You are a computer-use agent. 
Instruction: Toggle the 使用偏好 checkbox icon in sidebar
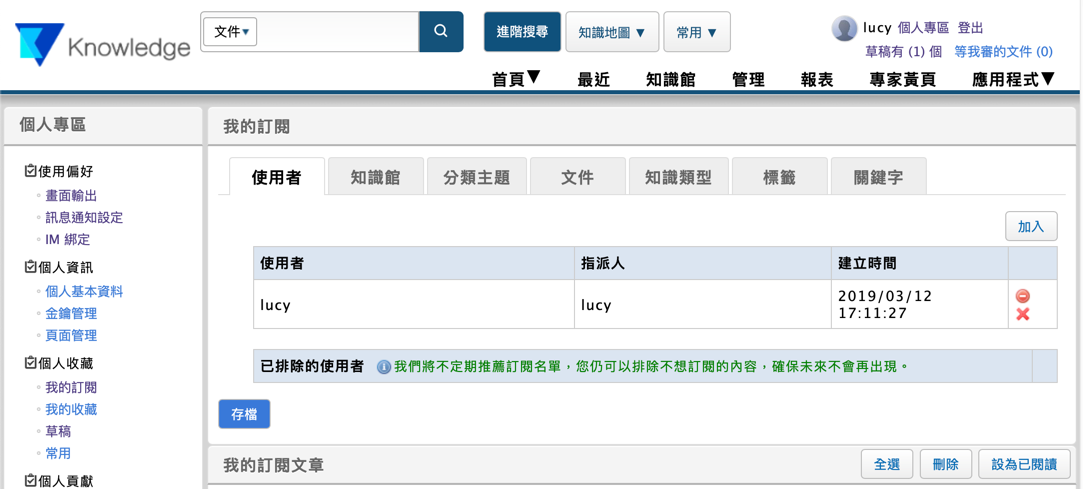(30, 171)
